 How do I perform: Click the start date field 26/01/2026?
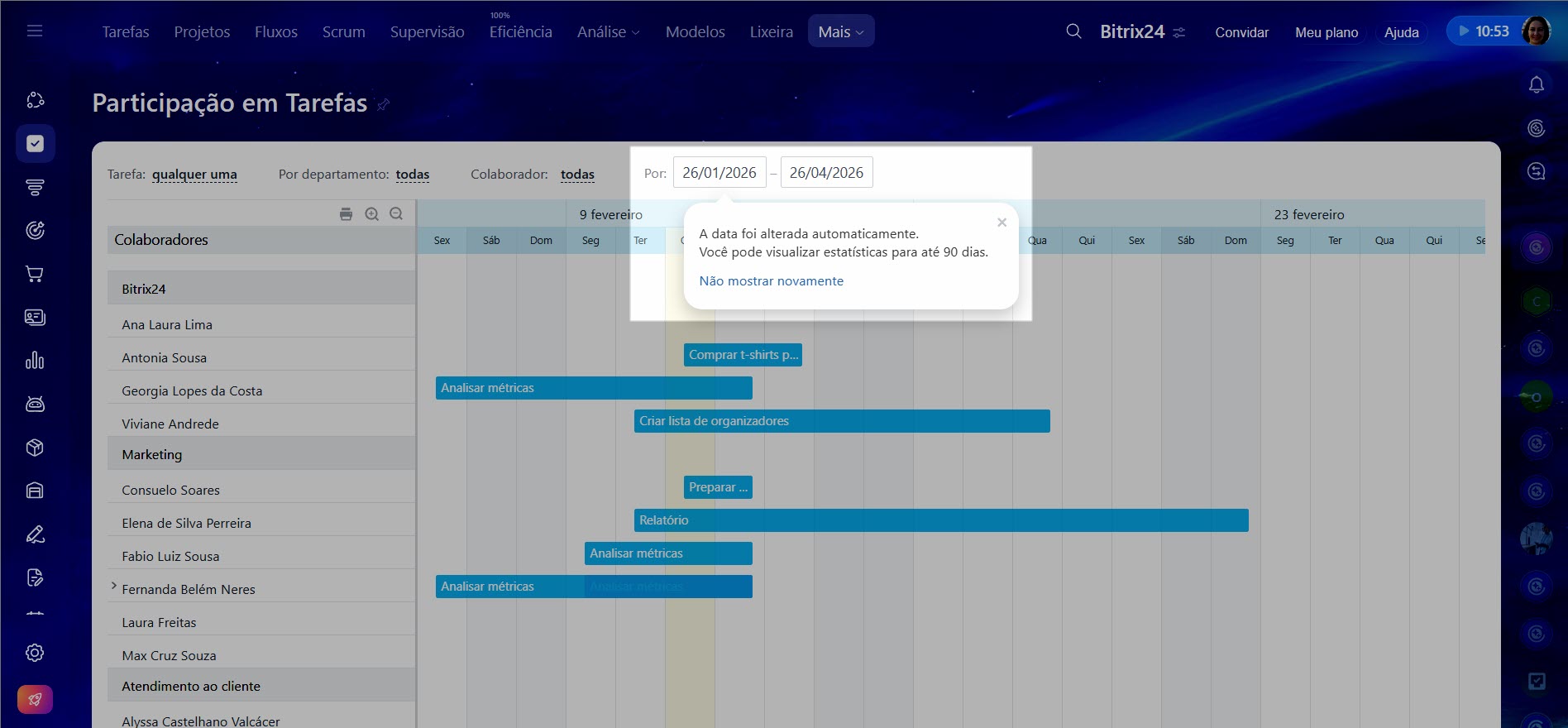(x=719, y=173)
